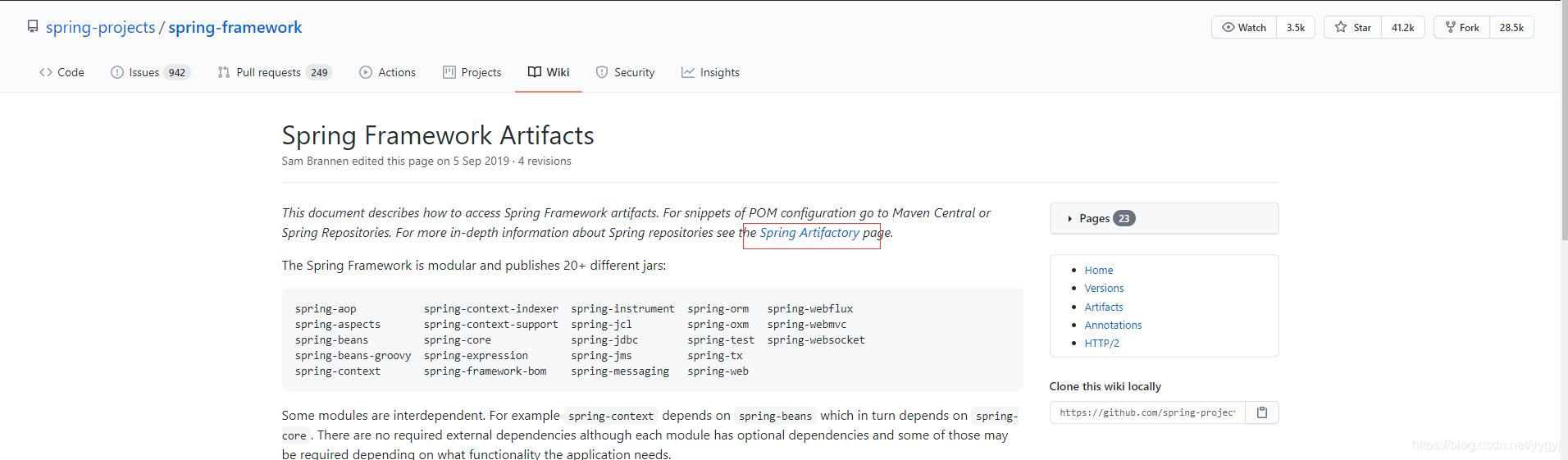Follow the Spring Artifactory link
This screenshot has height=460, width=1568.
click(x=809, y=232)
